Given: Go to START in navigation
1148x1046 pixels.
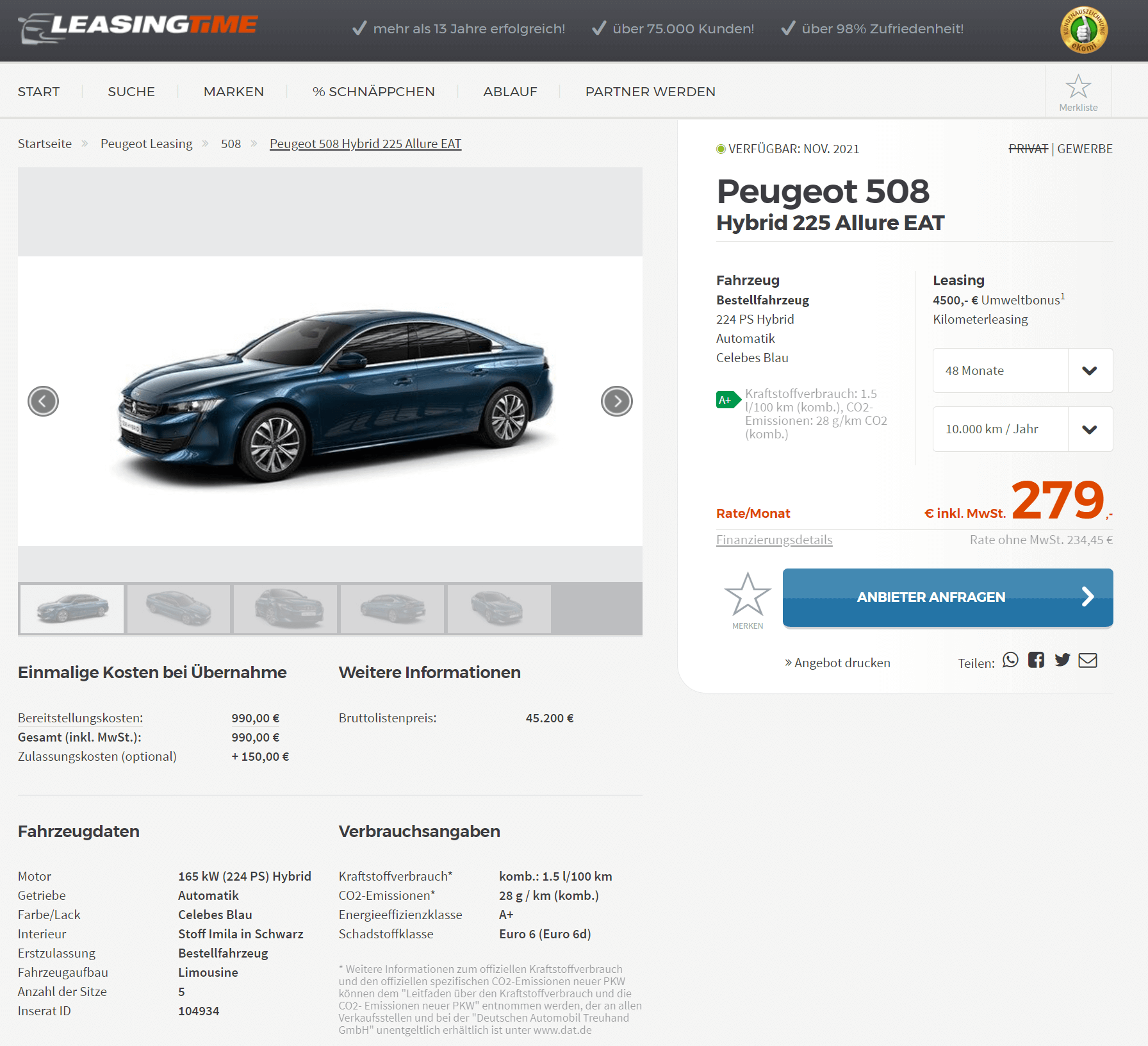Looking at the screenshot, I should tap(38, 92).
